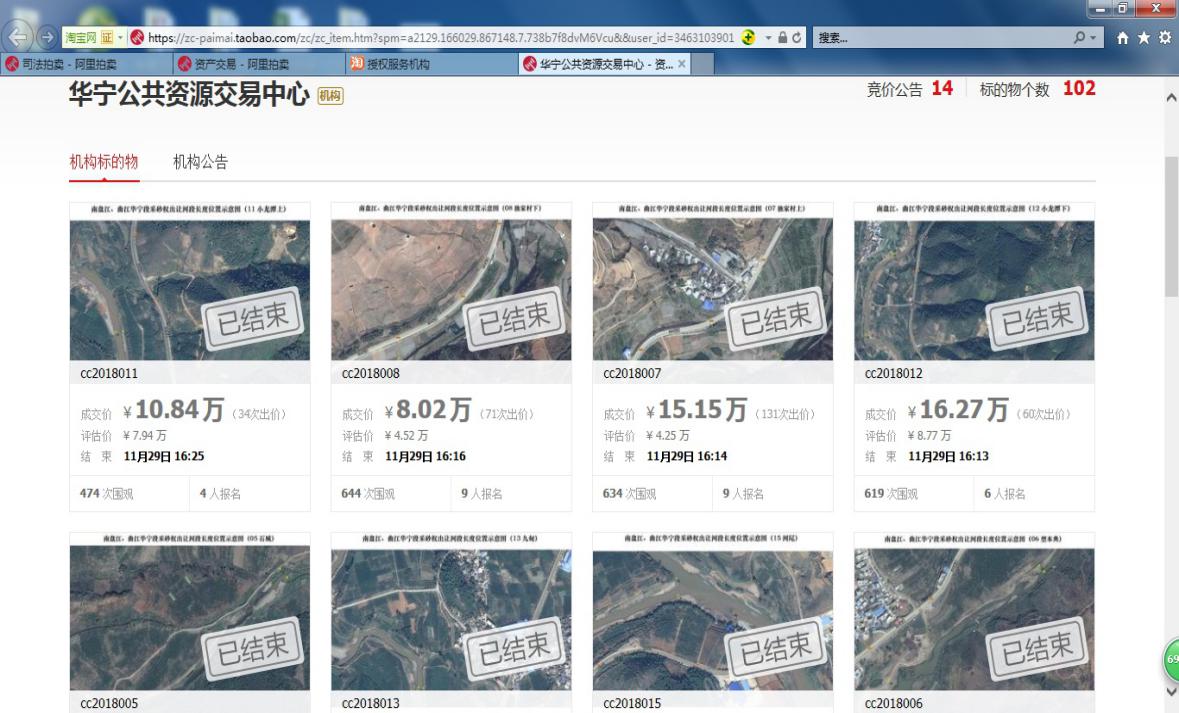Go back to the previous page

(18, 37)
